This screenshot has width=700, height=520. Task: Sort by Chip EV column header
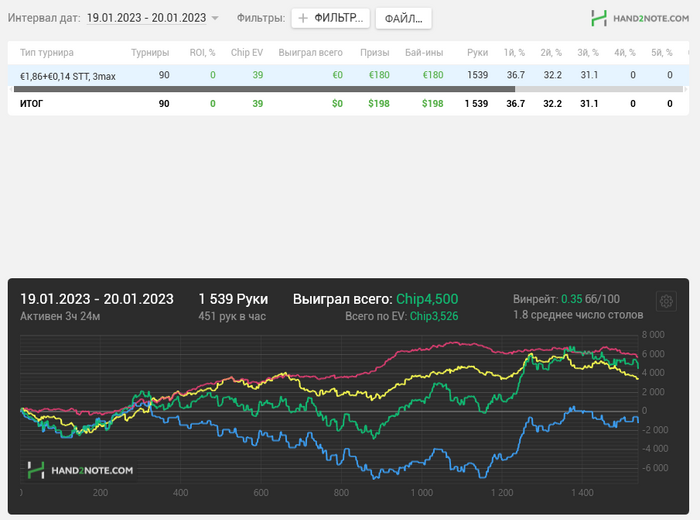247,53
